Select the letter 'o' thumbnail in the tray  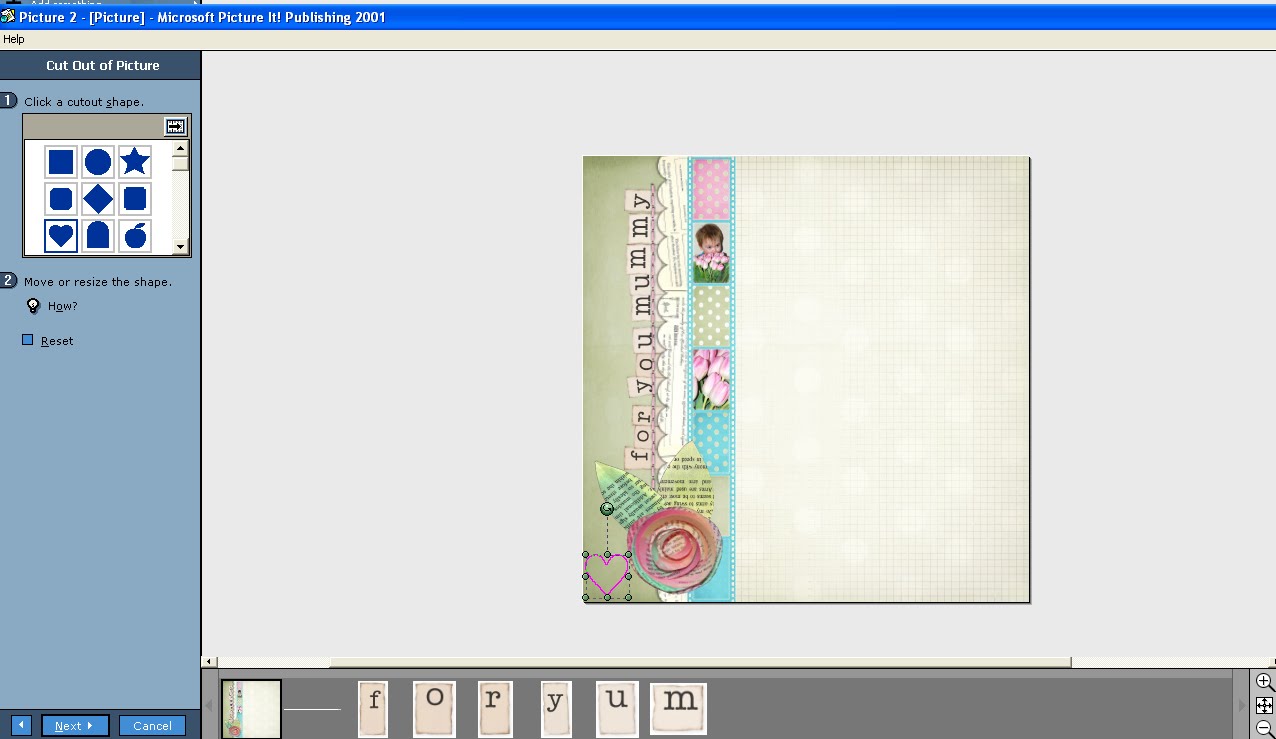pyautogui.click(x=435, y=709)
